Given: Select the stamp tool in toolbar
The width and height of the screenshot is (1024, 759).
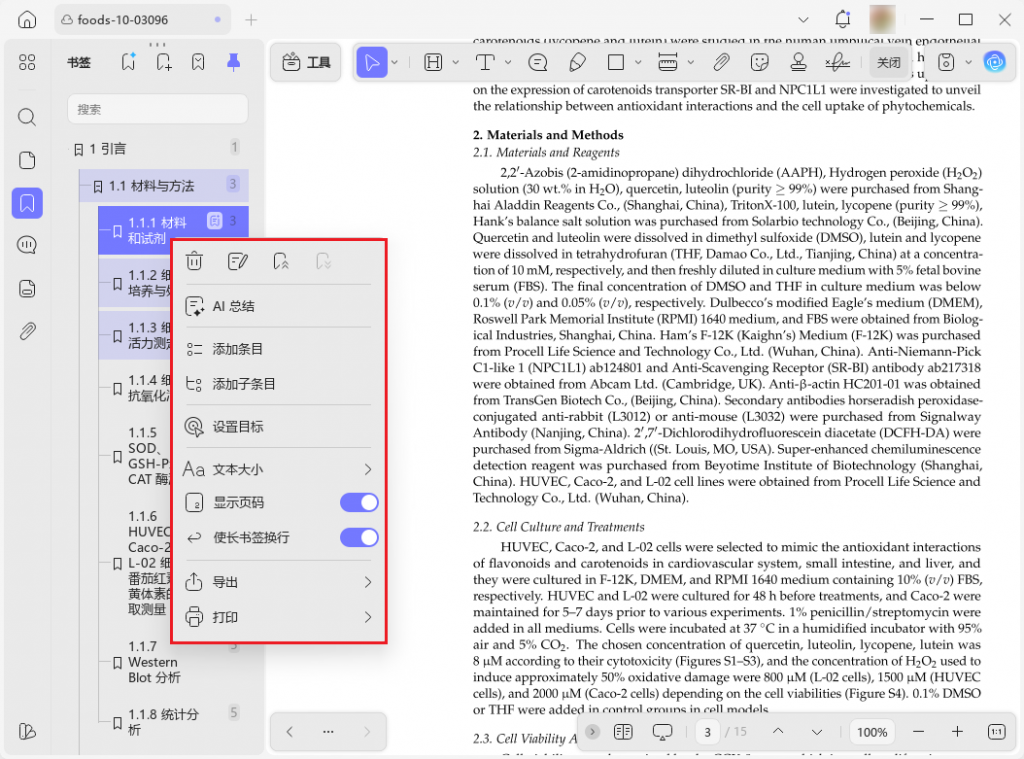Looking at the screenshot, I should click(798, 62).
